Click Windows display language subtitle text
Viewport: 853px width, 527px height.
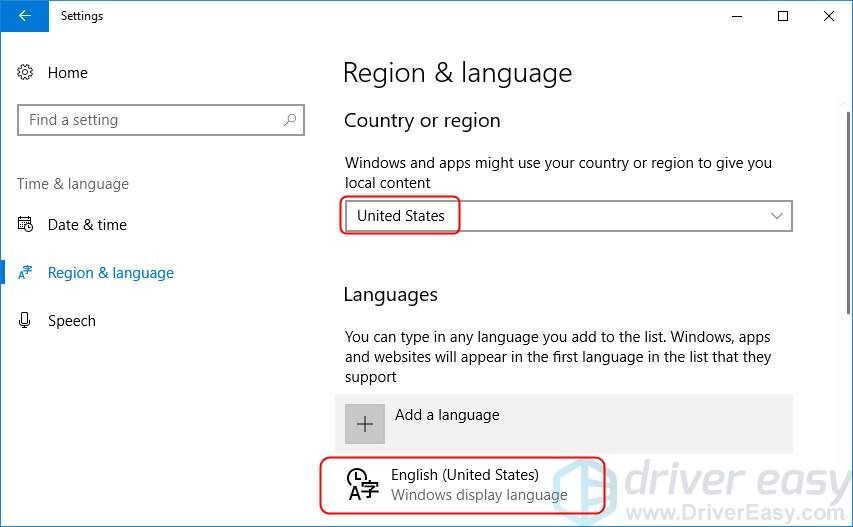coord(479,495)
